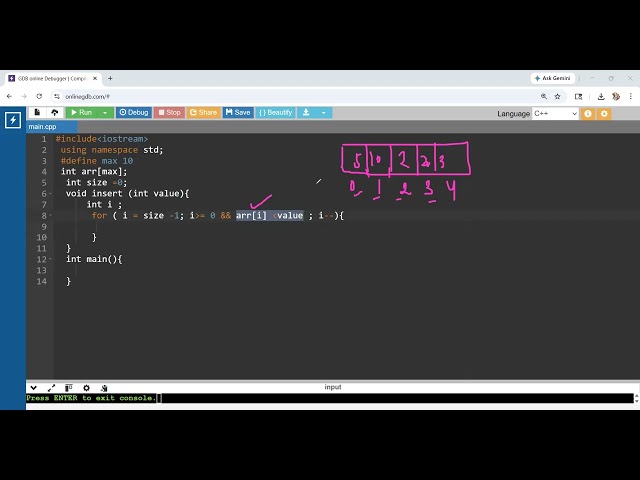Viewport: 640px width, 480px height.
Task: Run the program
Action: click(82, 112)
